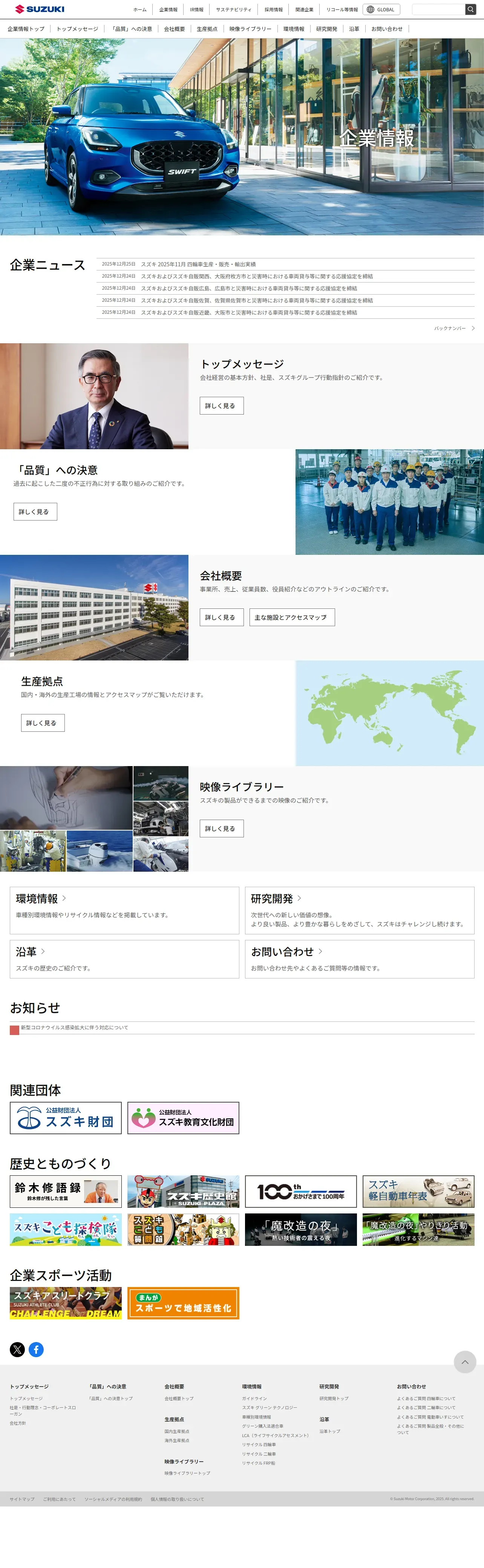Open 個人情報の取り扱いについて footer link

(x=178, y=1499)
